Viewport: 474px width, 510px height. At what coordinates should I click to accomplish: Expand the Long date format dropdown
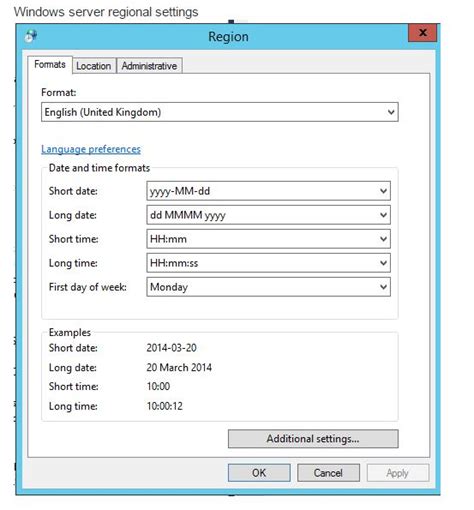click(268, 215)
